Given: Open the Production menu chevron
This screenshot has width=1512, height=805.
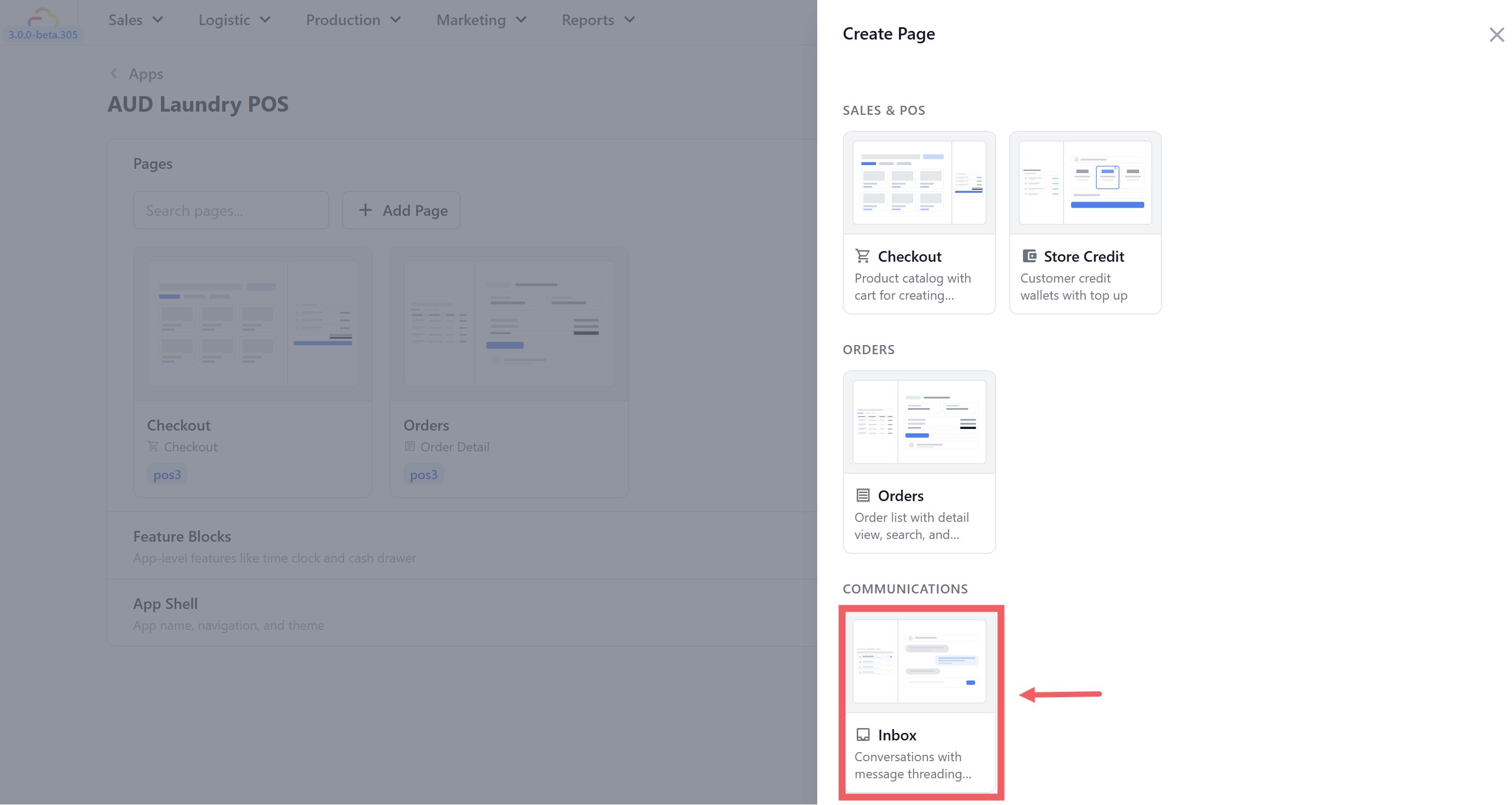Looking at the screenshot, I should click(x=396, y=20).
